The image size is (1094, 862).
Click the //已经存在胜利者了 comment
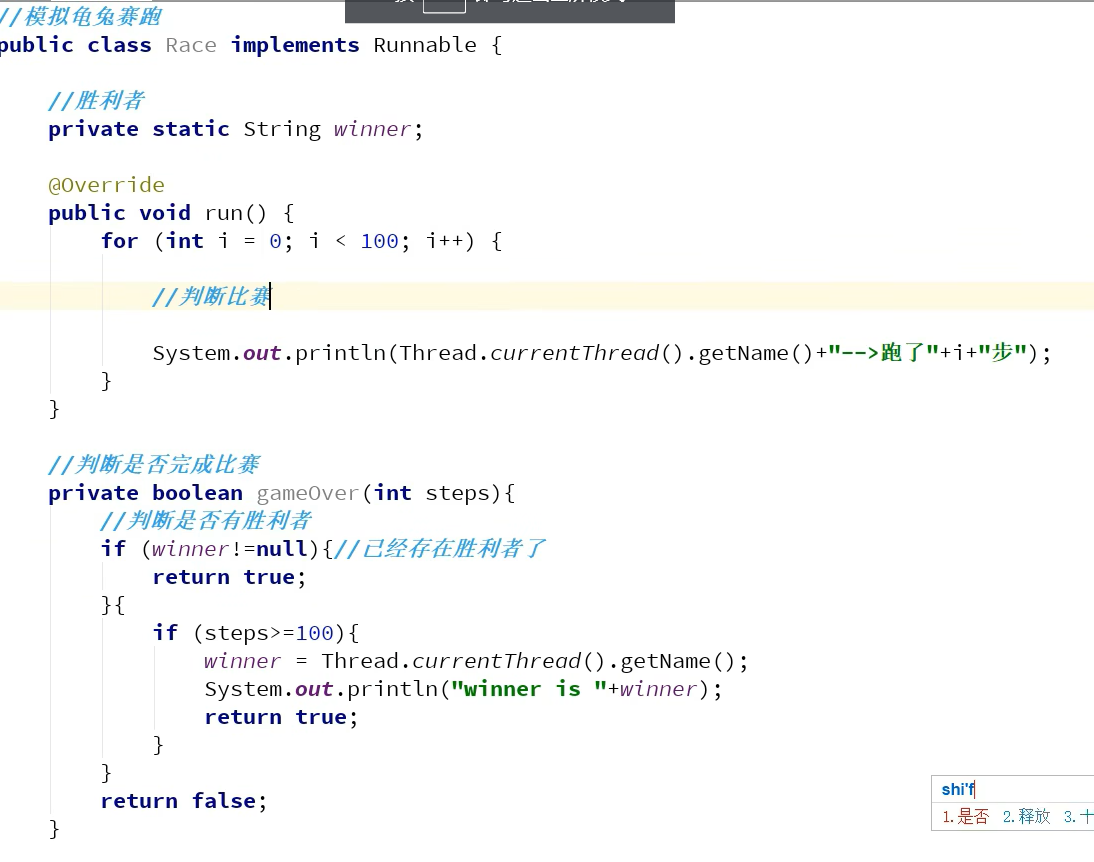(x=440, y=549)
